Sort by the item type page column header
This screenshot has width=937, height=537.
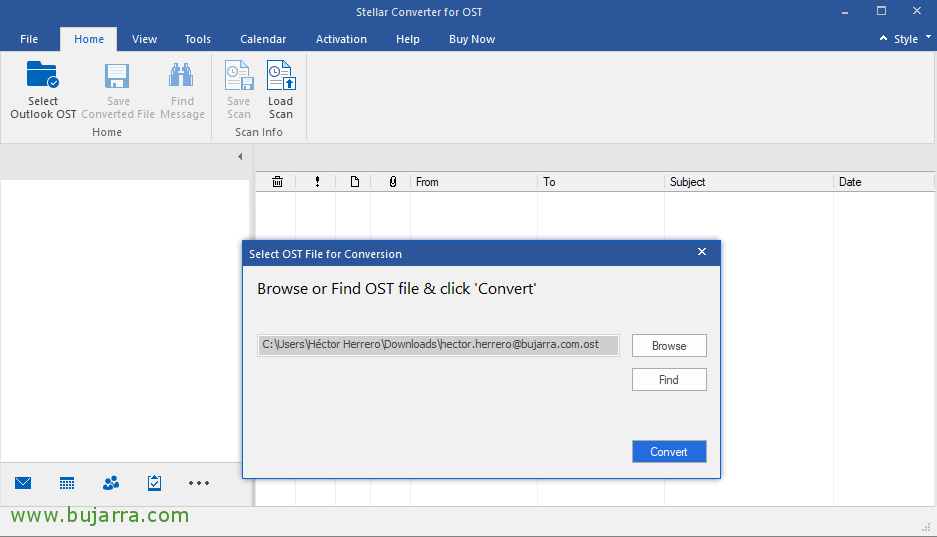(x=355, y=182)
